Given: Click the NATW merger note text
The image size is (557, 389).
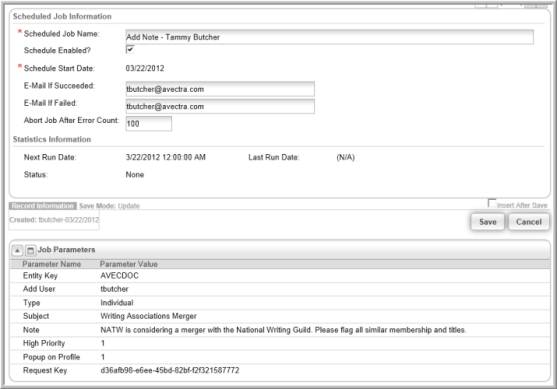Looking at the screenshot, I should pos(283,330).
